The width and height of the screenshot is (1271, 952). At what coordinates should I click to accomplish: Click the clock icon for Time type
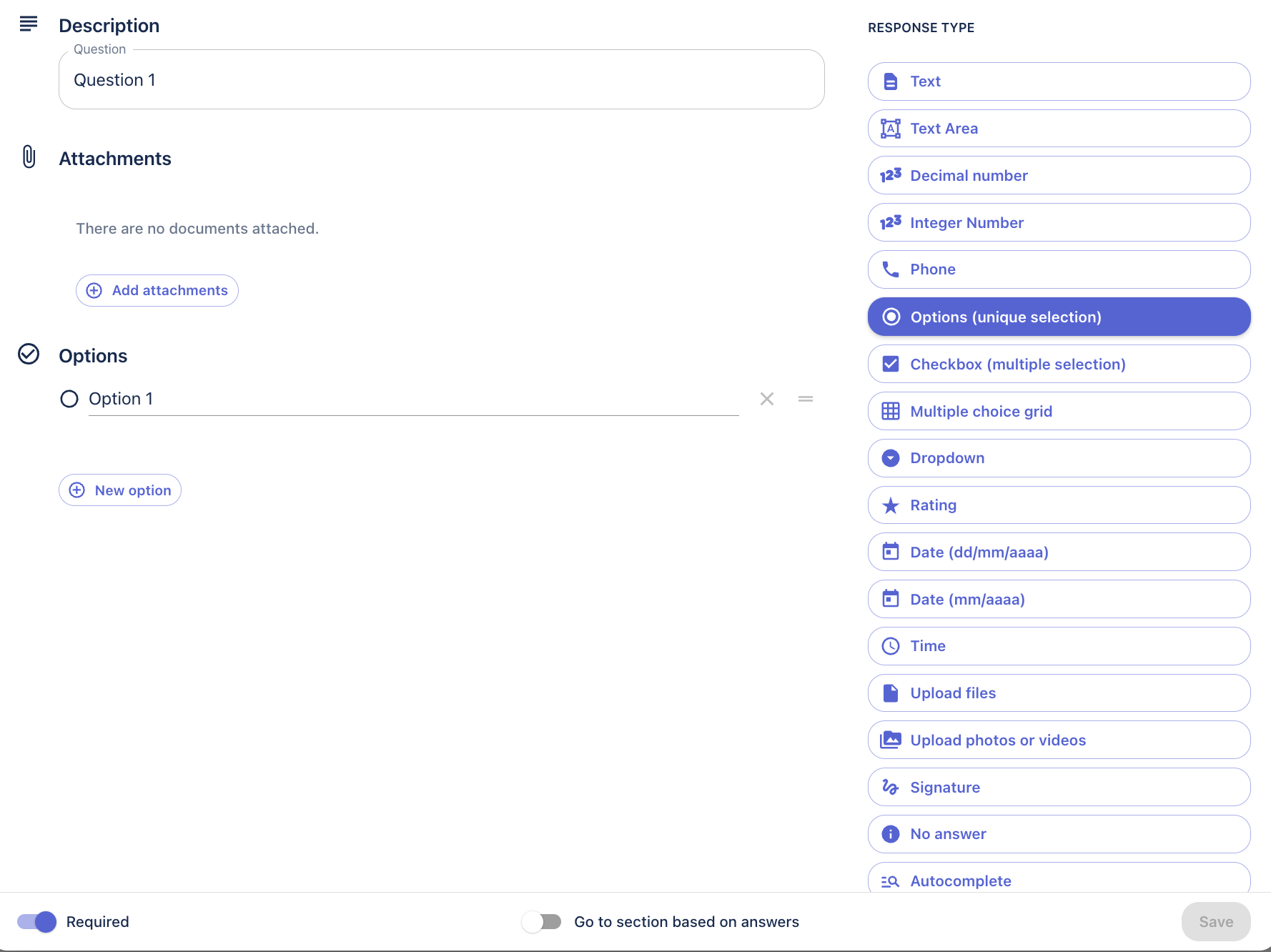point(890,646)
